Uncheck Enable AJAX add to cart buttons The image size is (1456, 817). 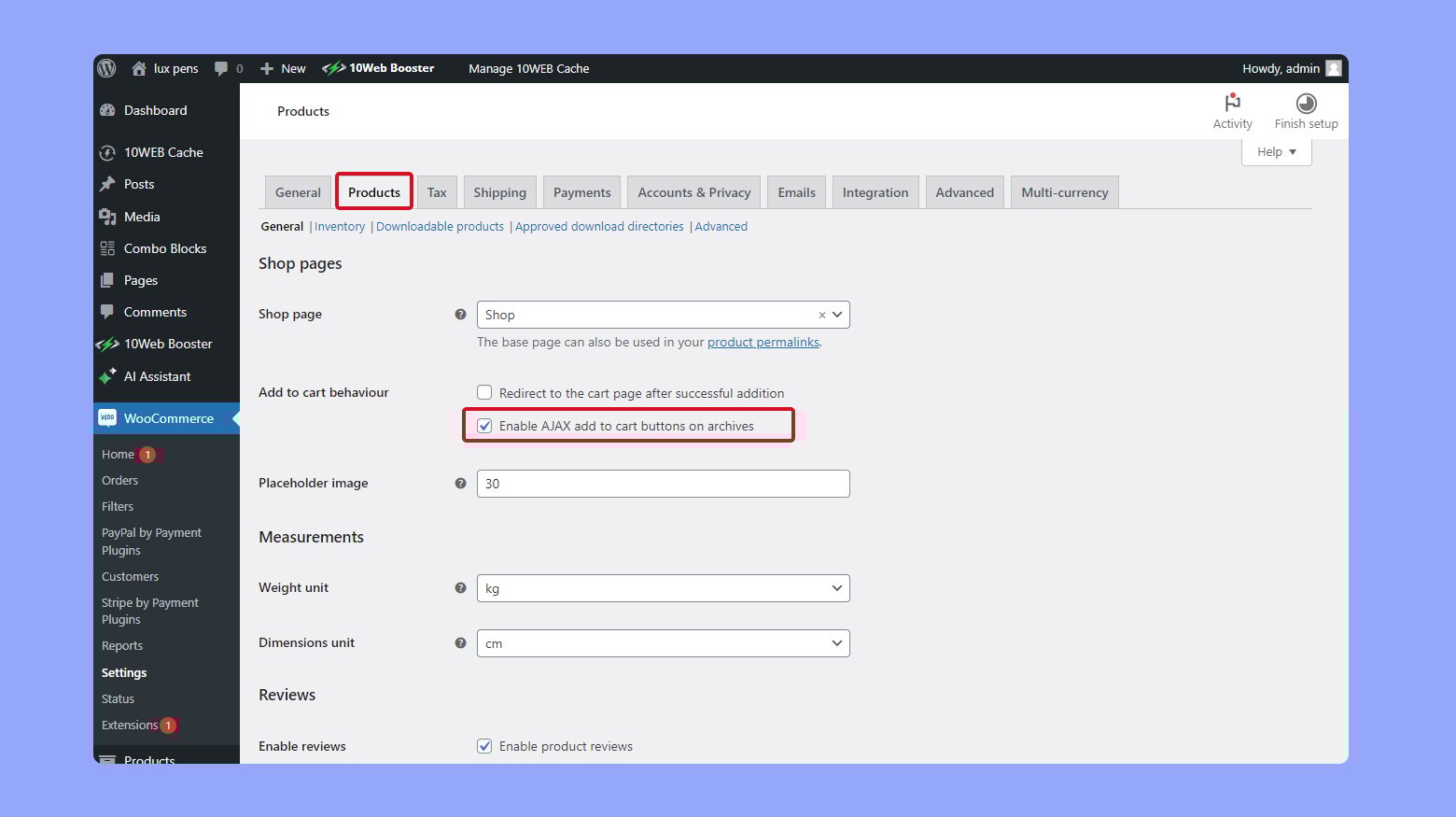[484, 426]
